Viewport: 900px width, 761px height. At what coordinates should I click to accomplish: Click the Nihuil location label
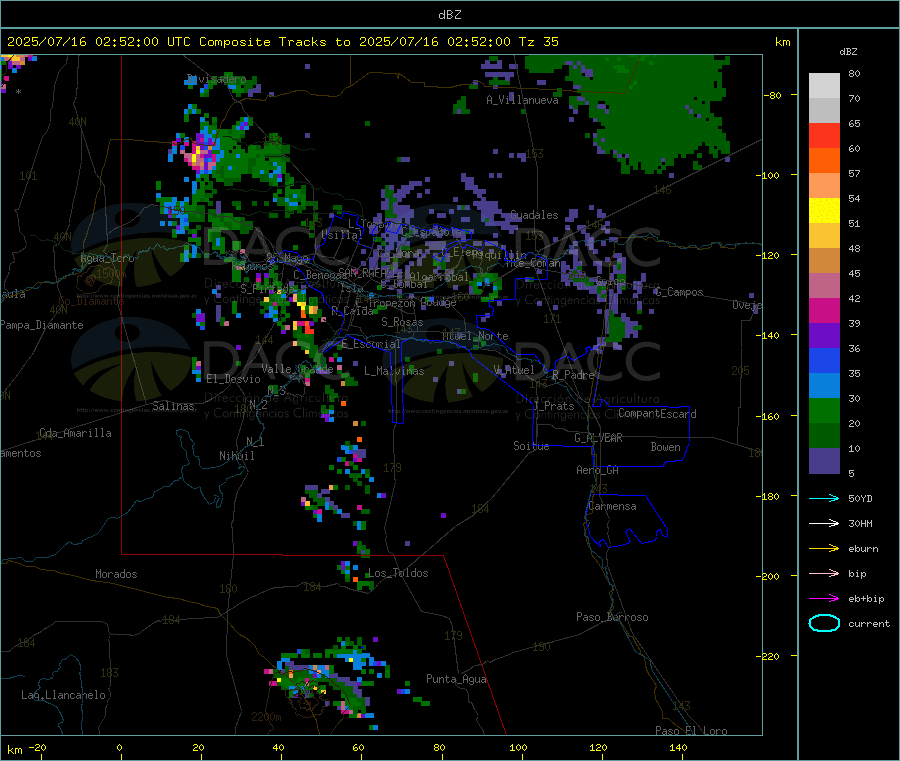tap(236, 456)
